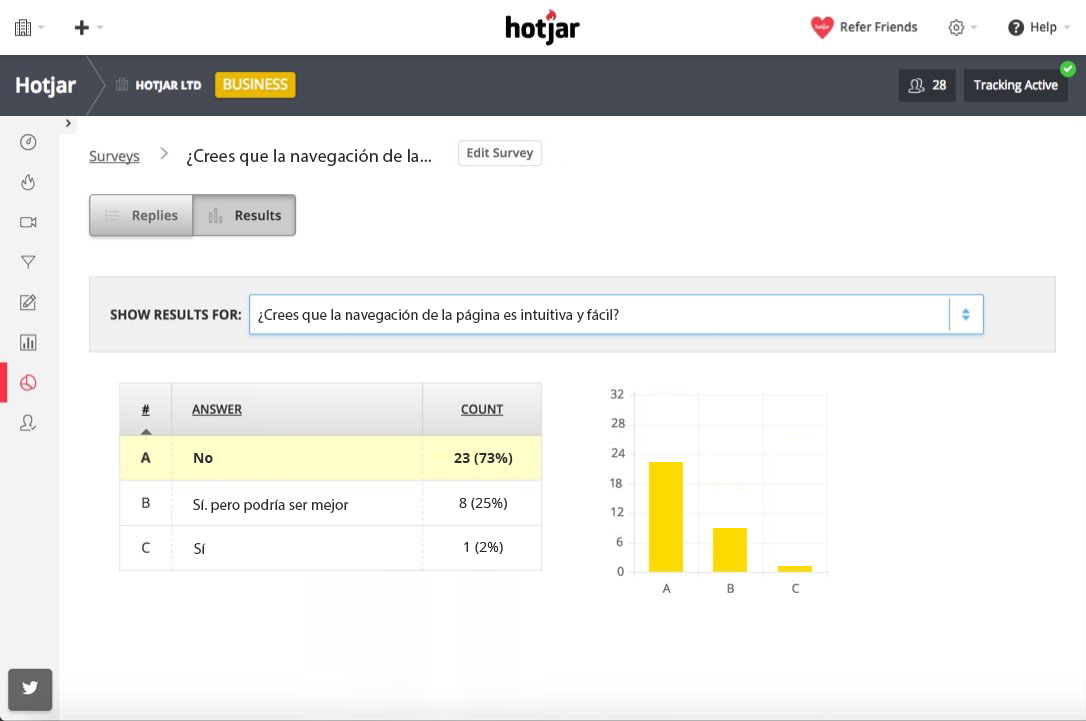Open Heatmaps flame icon in sidebar
The image size is (1086, 721).
(28, 182)
